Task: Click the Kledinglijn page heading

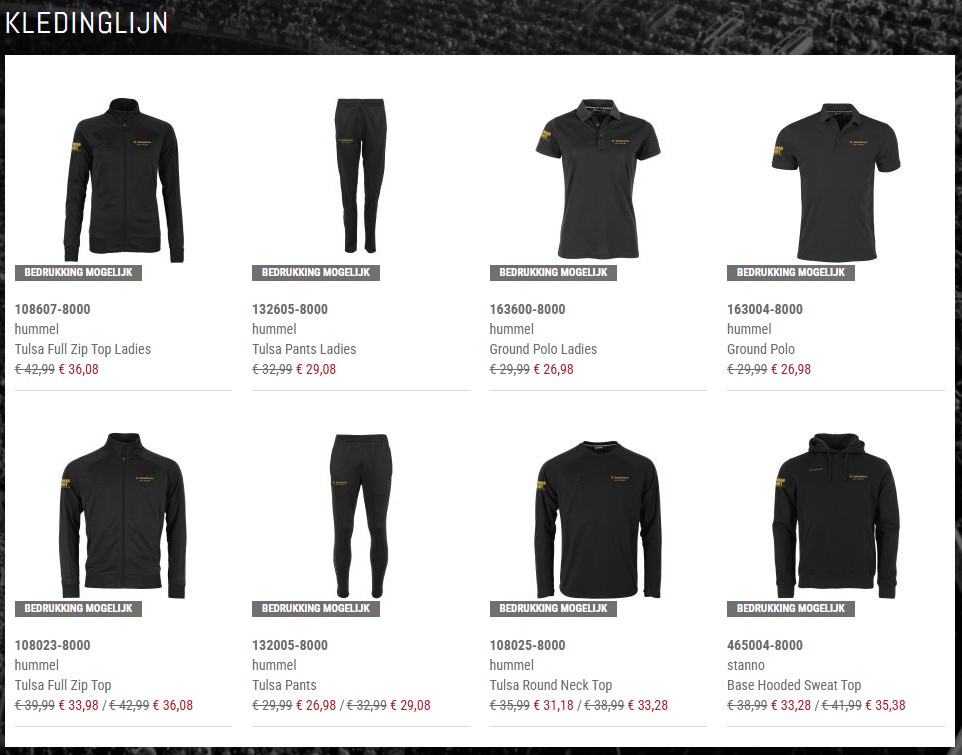Action: tap(87, 23)
